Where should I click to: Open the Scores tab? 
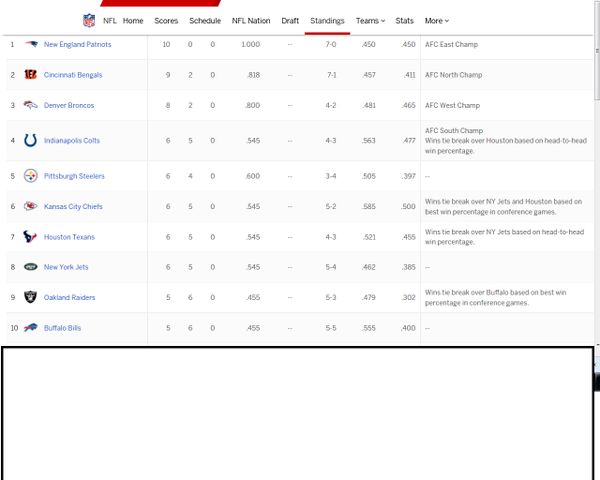[x=166, y=21]
